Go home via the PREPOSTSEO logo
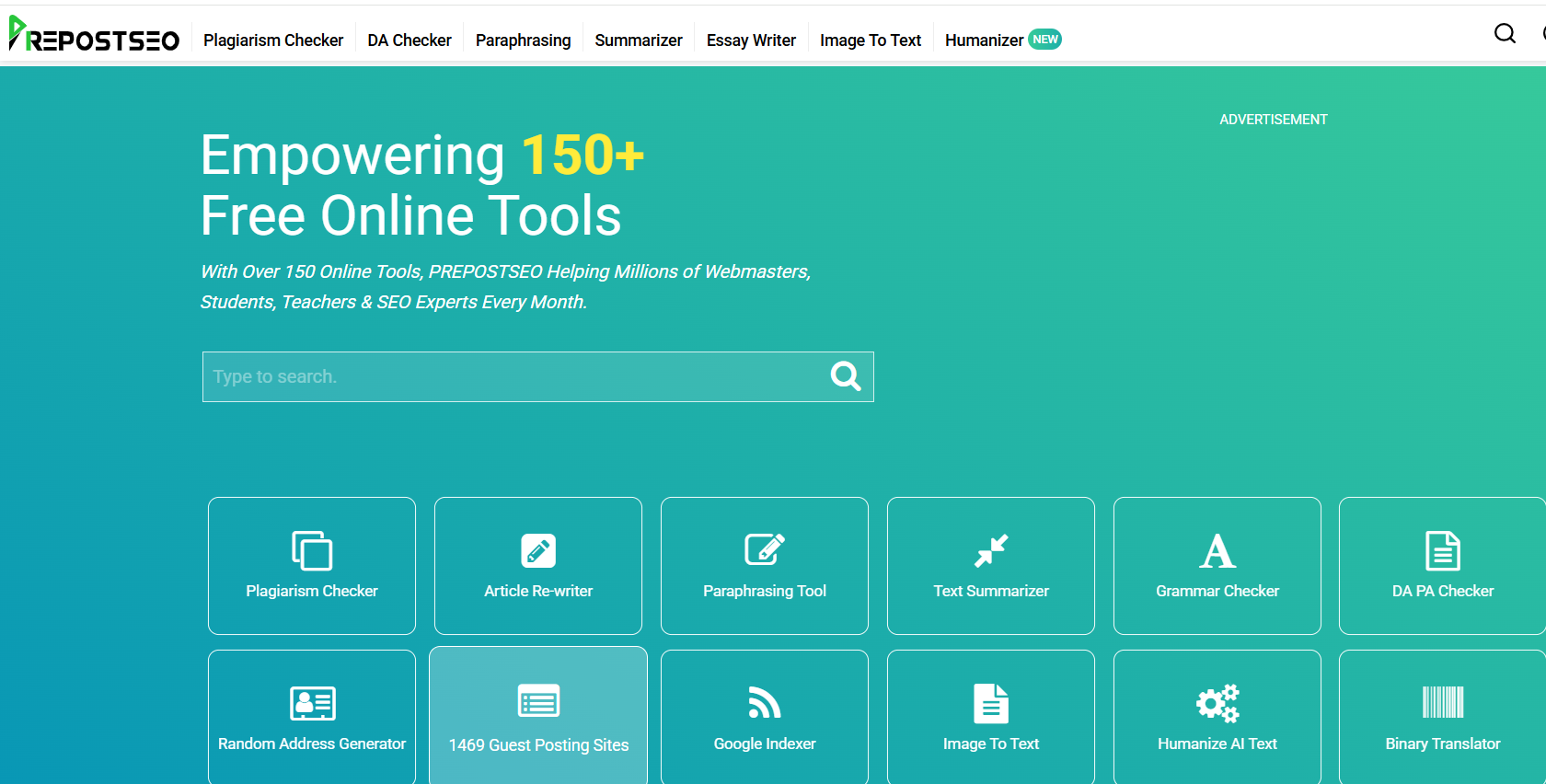Screen dimensions: 1546x784 pos(93,34)
